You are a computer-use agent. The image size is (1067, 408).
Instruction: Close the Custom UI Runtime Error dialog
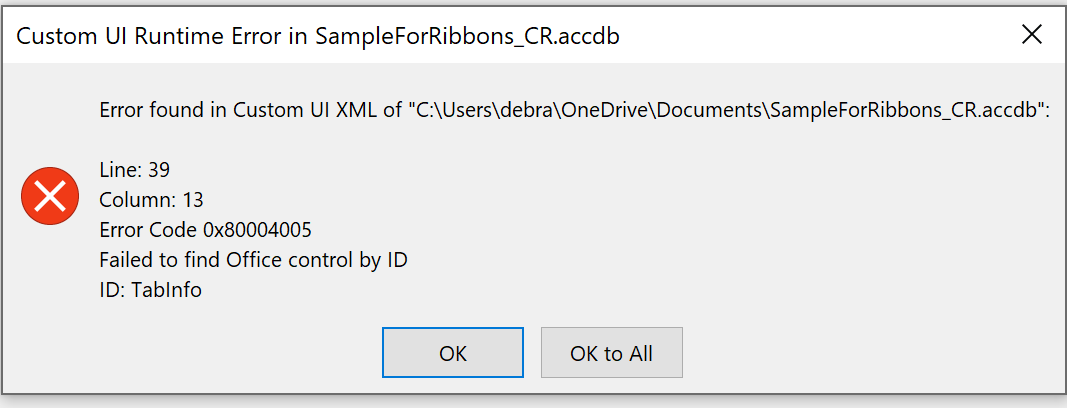tap(1032, 35)
